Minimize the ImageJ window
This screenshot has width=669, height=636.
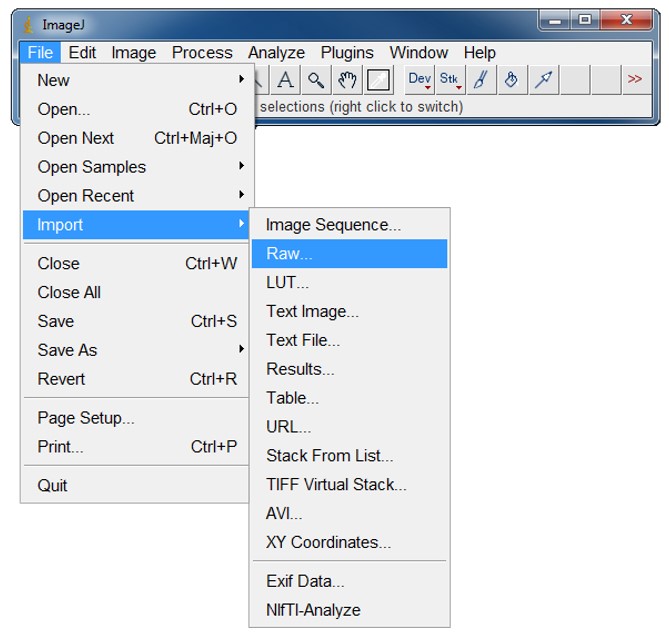click(x=555, y=20)
